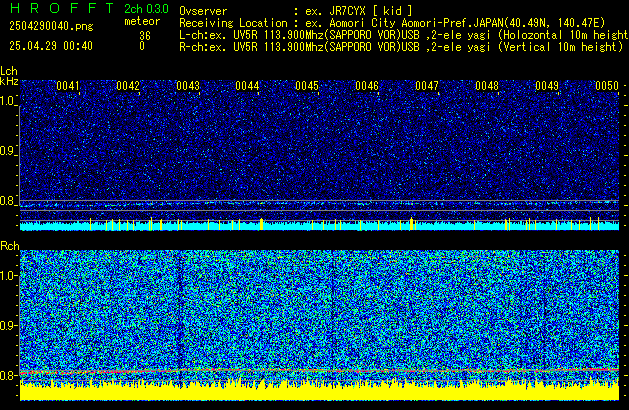The image size is (629, 410).
Task: Click the Rch 1.0 axis label
Action: [x=7, y=276]
